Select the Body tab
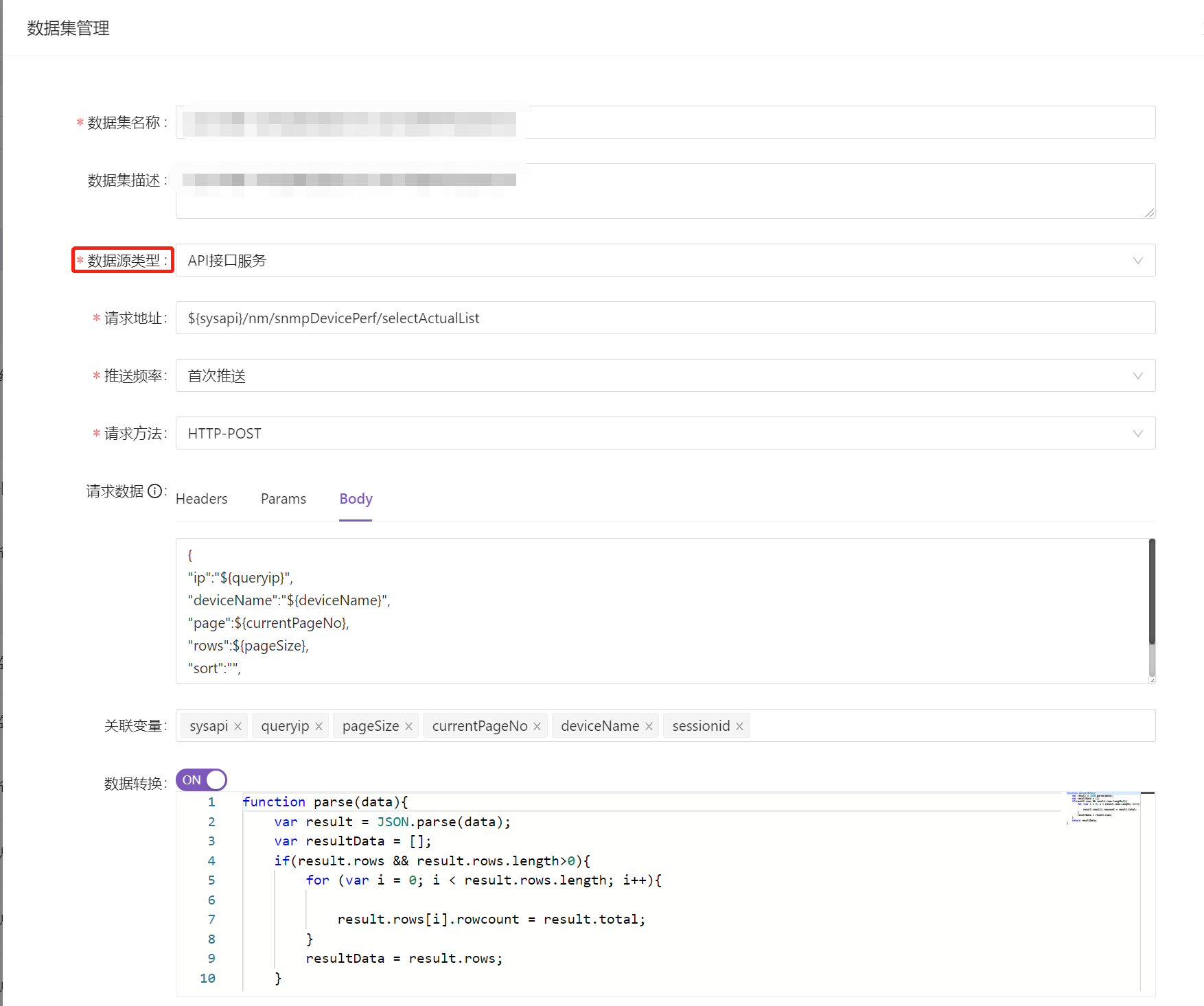The image size is (1204, 1006). click(x=356, y=499)
